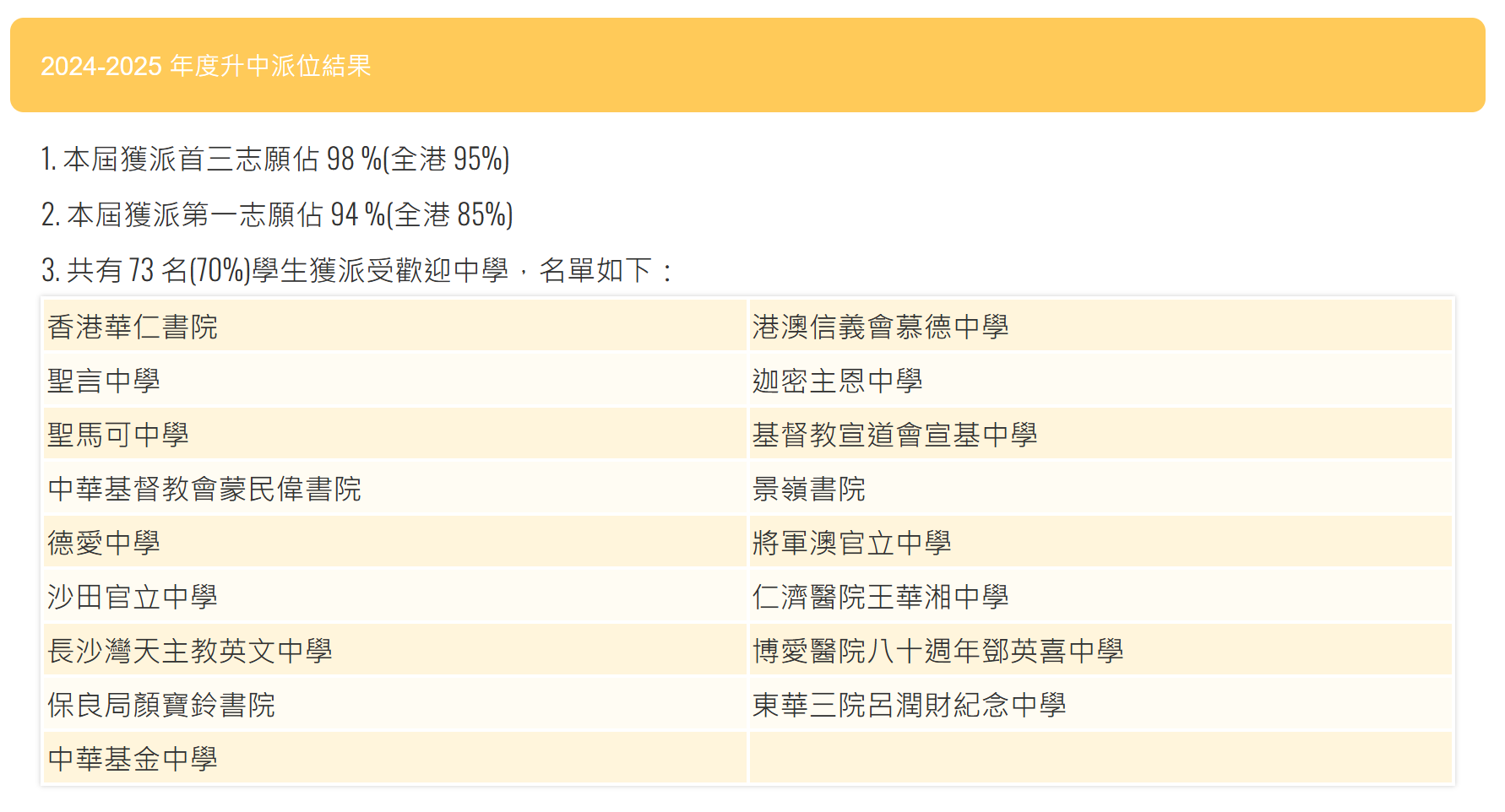This screenshot has height=812, width=1505.
Task: Click the 將軍澳官立中學 cell
Action: [x=851, y=543]
